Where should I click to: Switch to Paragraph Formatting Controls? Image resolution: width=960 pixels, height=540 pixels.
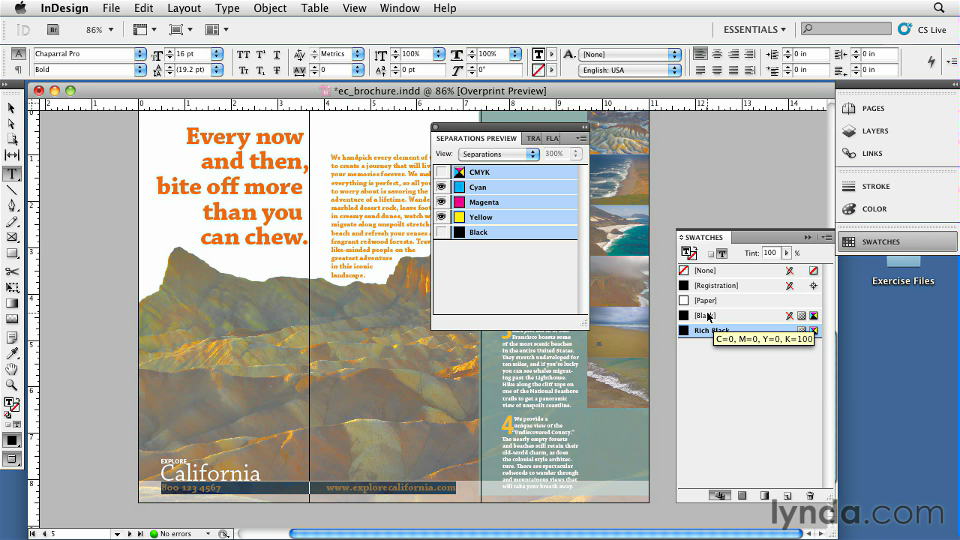pos(18,70)
